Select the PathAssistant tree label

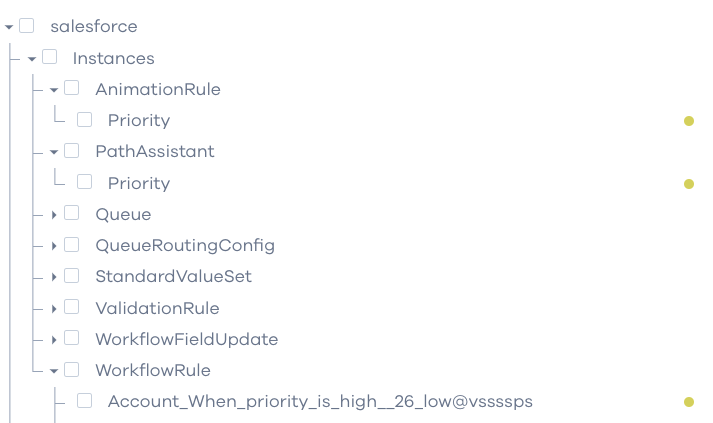pos(155,151)
